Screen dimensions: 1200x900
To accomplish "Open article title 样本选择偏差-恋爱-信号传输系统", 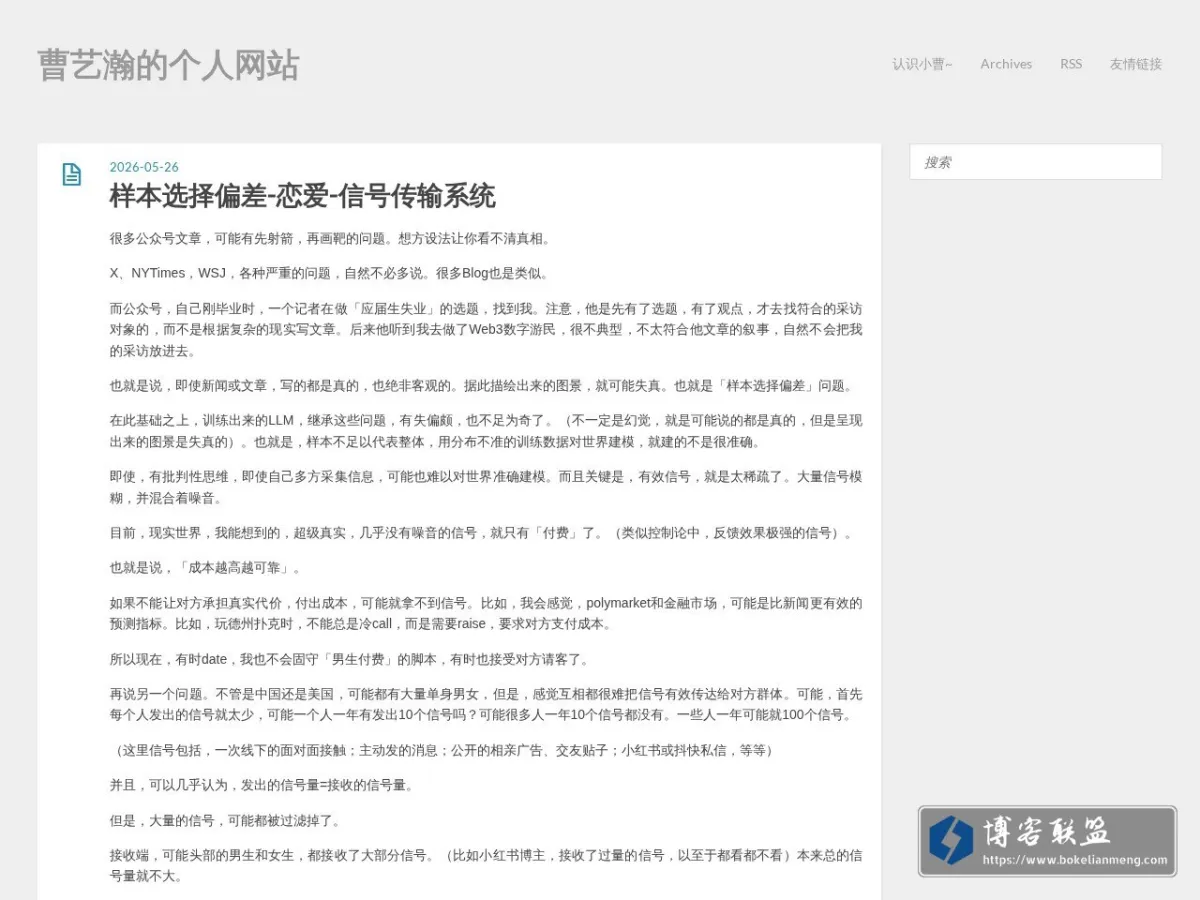I will pos(302,196).
